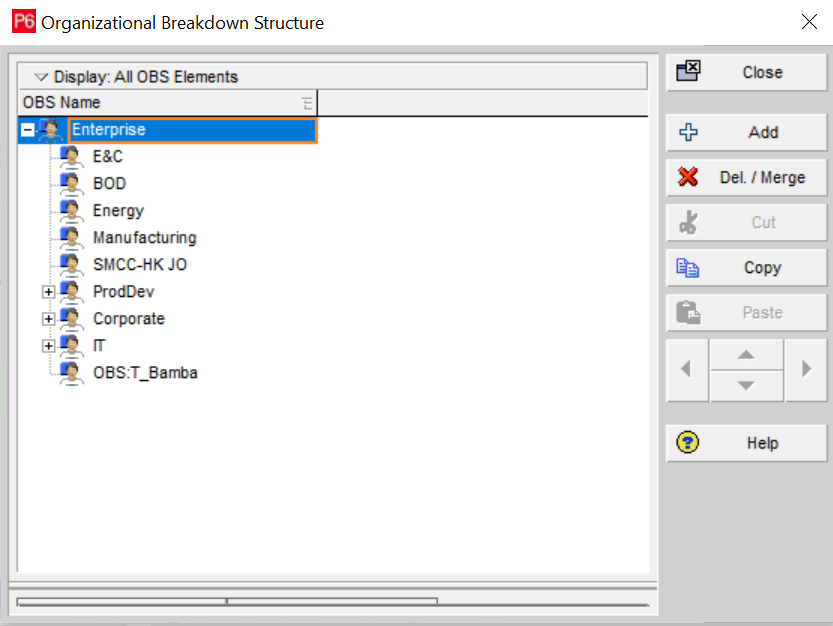The height and width of the screenshot is (626, 833).
Task: Expand the IT node
Action: tap(48, 346)
